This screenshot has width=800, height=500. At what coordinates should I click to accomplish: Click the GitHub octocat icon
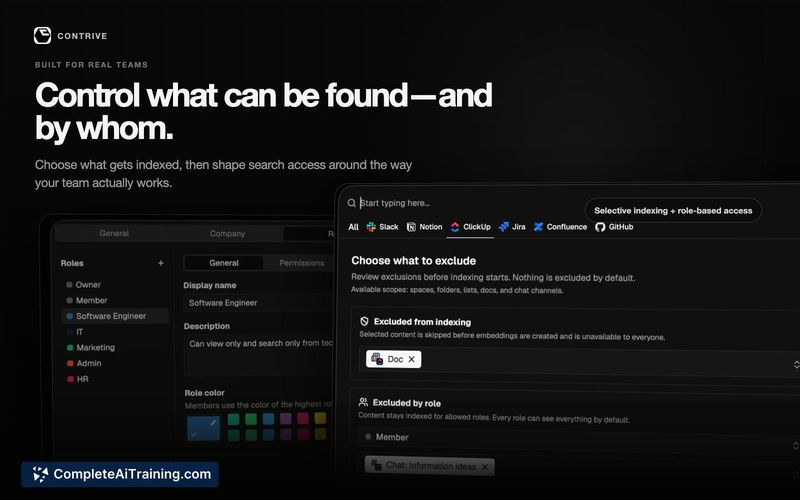[x=600, y=227]
